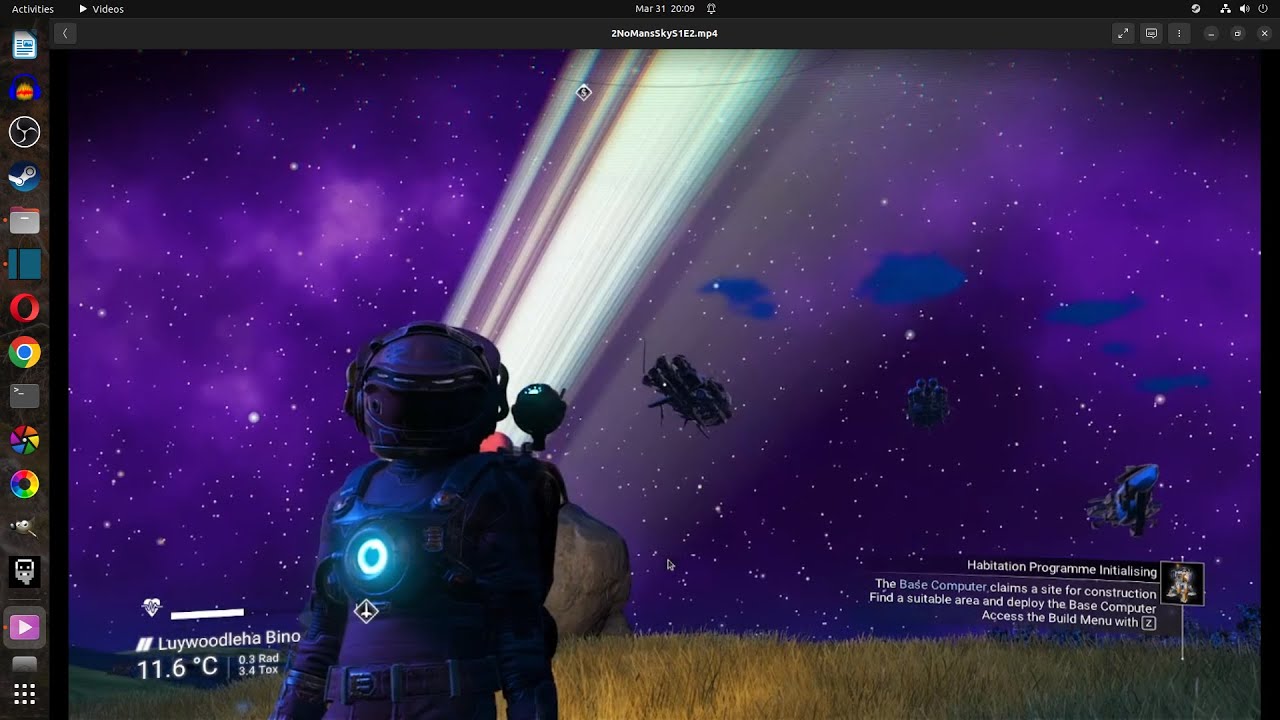1280x720 pixels.
Task: Minimize the Videos window
Action: pos(1211,33)
